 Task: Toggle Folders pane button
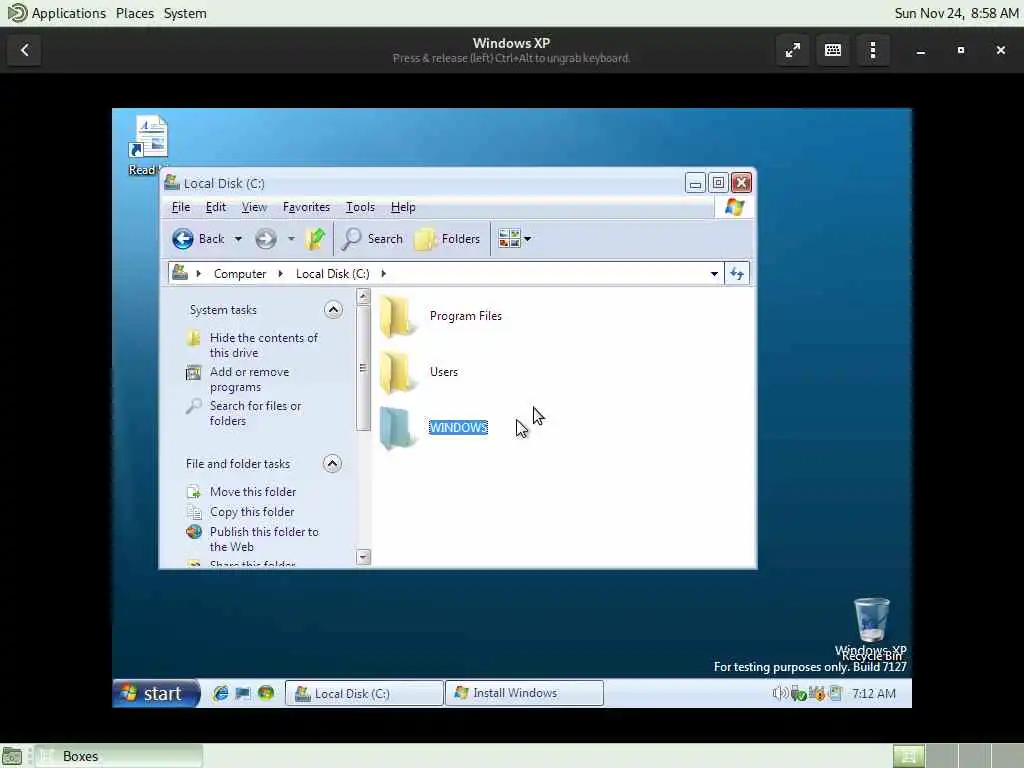pos(448,239)
